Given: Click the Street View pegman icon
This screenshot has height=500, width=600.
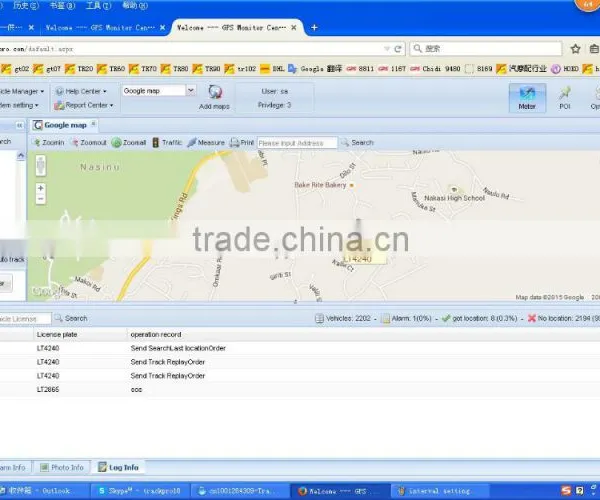Looking at the screenshot, I should (41, 166).
